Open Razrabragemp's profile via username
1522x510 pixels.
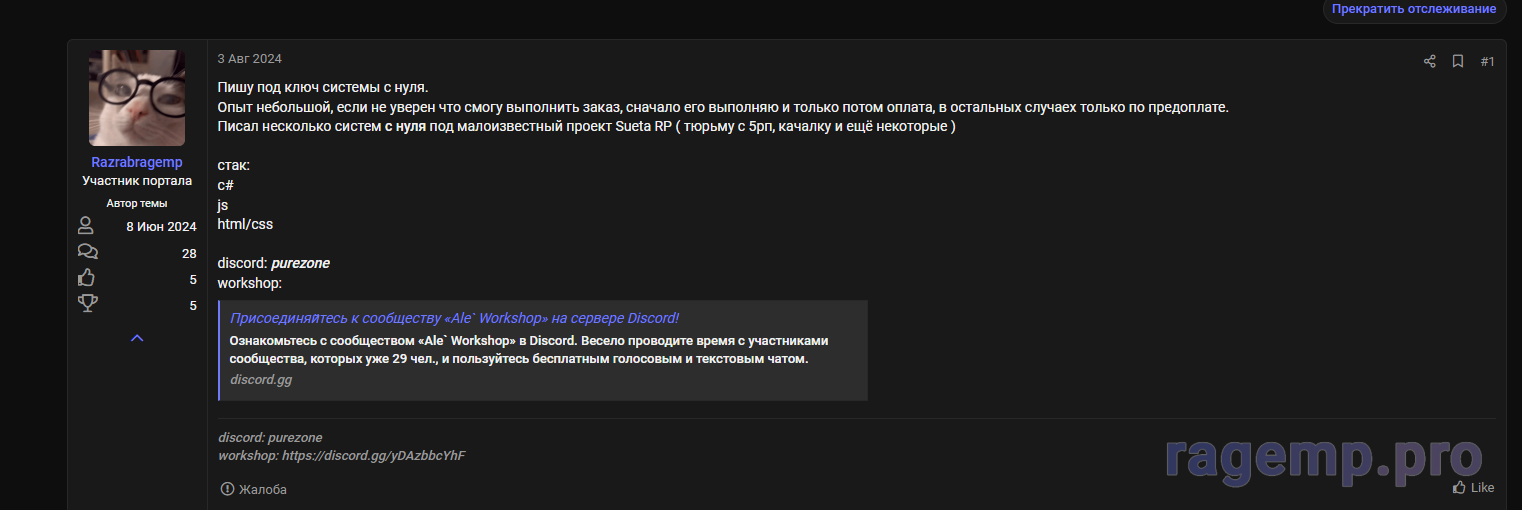click(x=137, y=162)
